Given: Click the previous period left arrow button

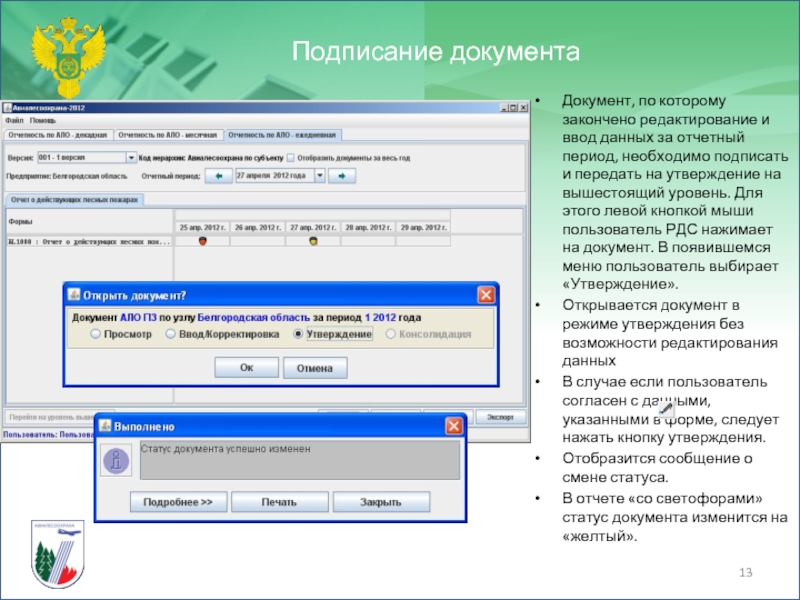Looking at the screenshot, I should coord(217,175).
